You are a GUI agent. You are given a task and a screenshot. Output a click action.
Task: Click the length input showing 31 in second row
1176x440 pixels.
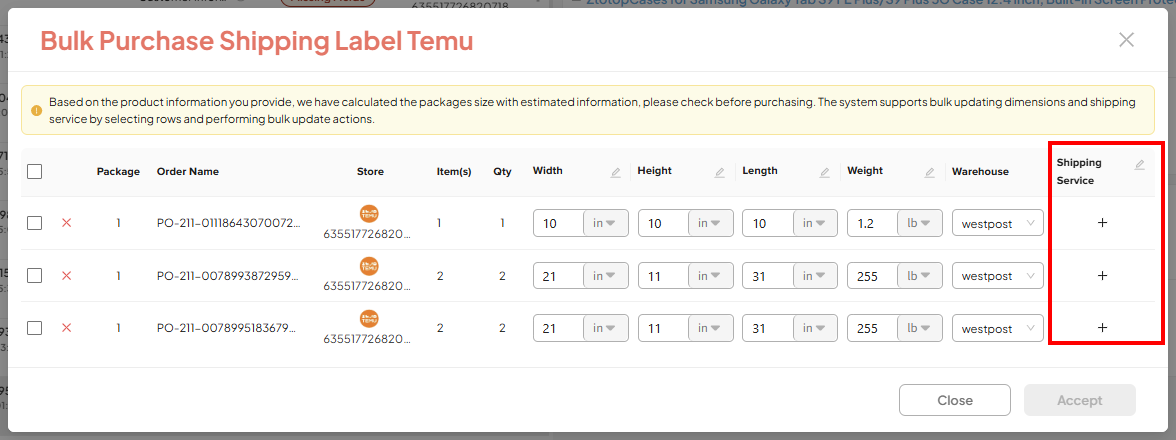coord(767,275)
